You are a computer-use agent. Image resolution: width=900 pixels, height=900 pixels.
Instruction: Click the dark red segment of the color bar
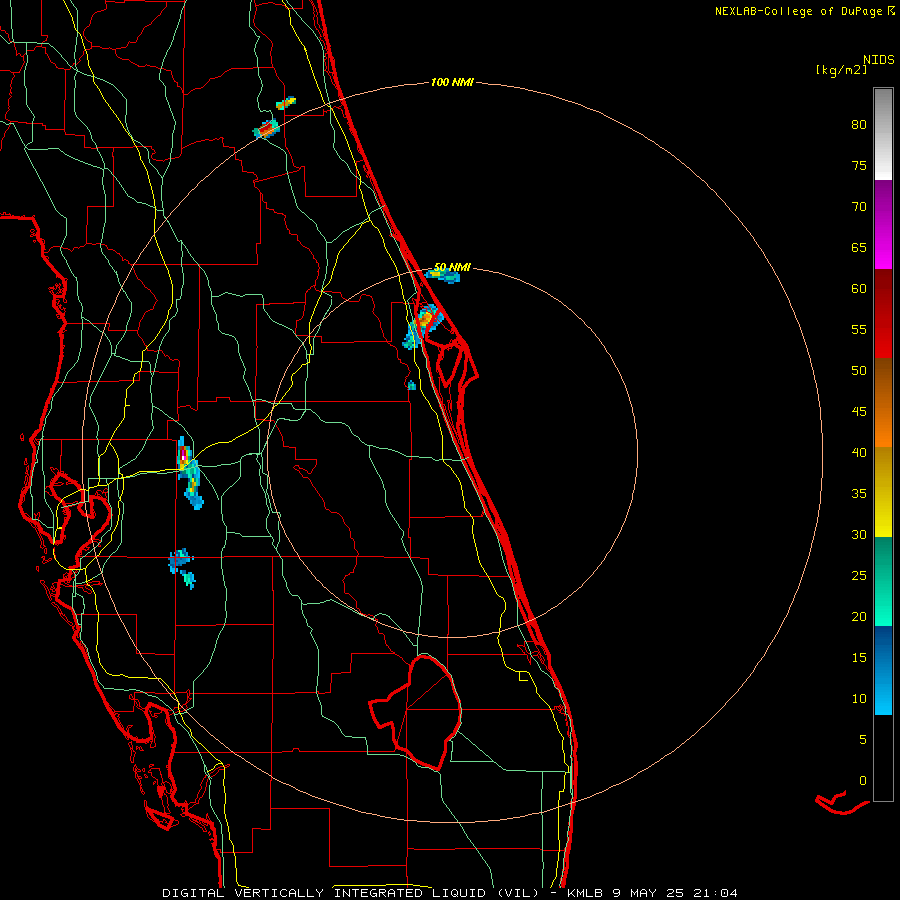(x=883, y=313)
